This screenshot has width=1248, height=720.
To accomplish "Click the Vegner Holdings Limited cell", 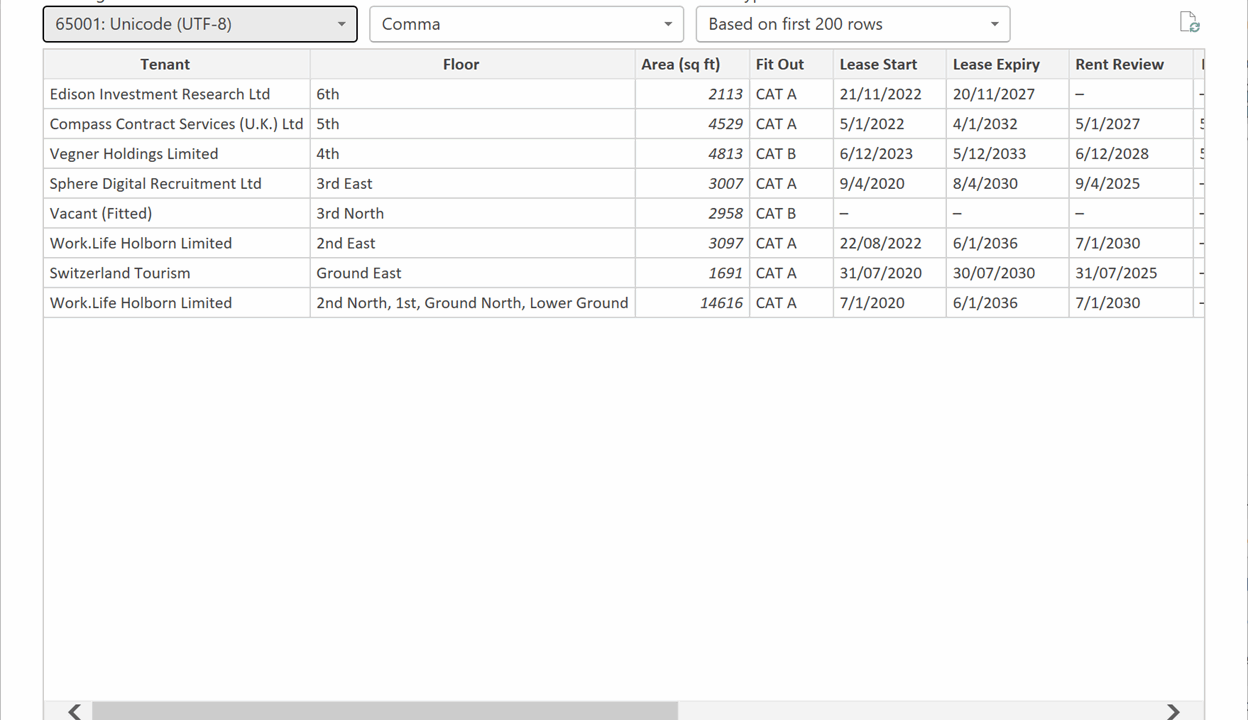I will pos(177,154).
